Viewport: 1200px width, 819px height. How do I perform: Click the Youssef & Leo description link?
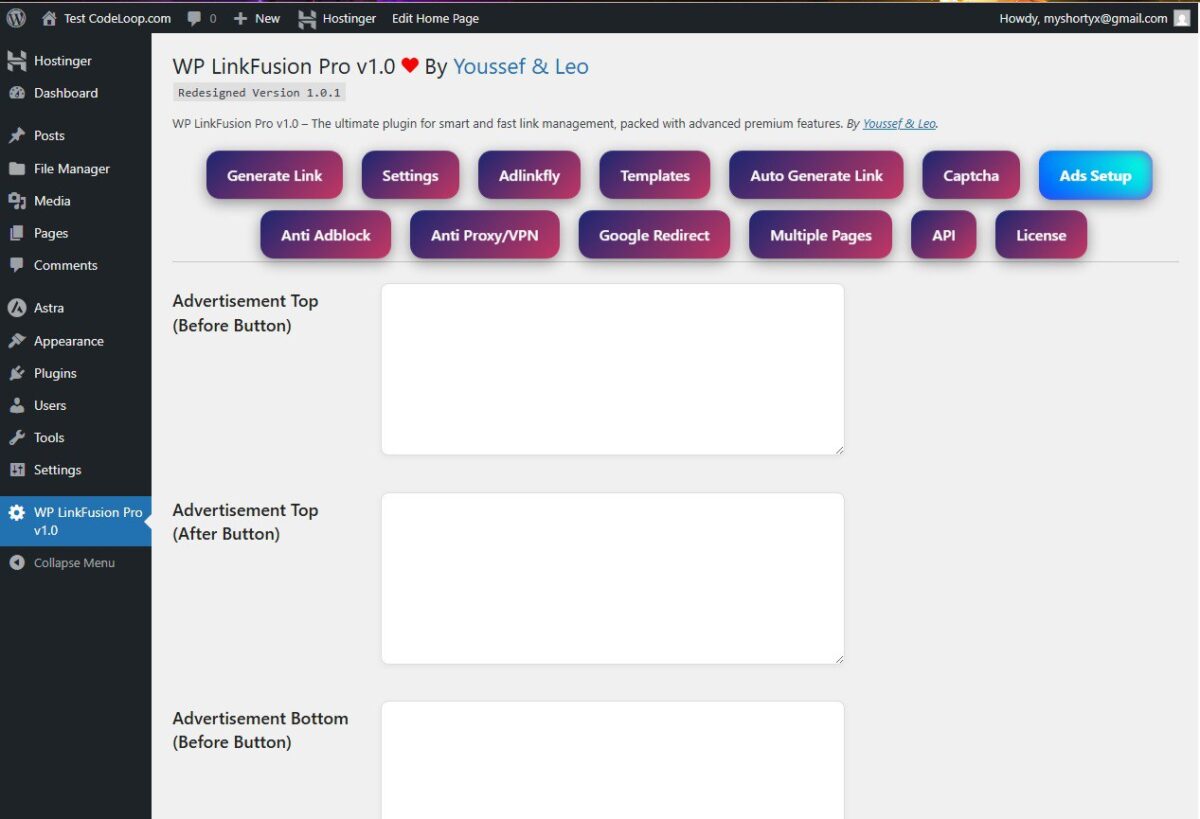point(899,124)
